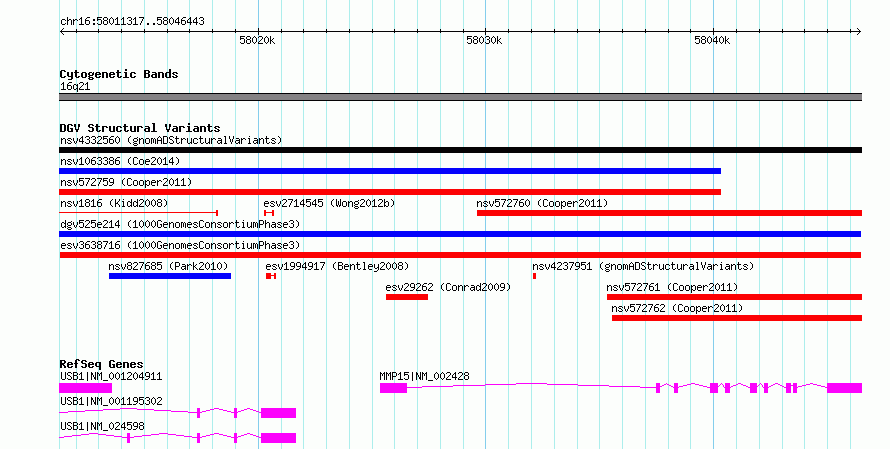890x449 pixels.
Task: Click the nsv827685 (Park2010) label
Action: [168, 266]
